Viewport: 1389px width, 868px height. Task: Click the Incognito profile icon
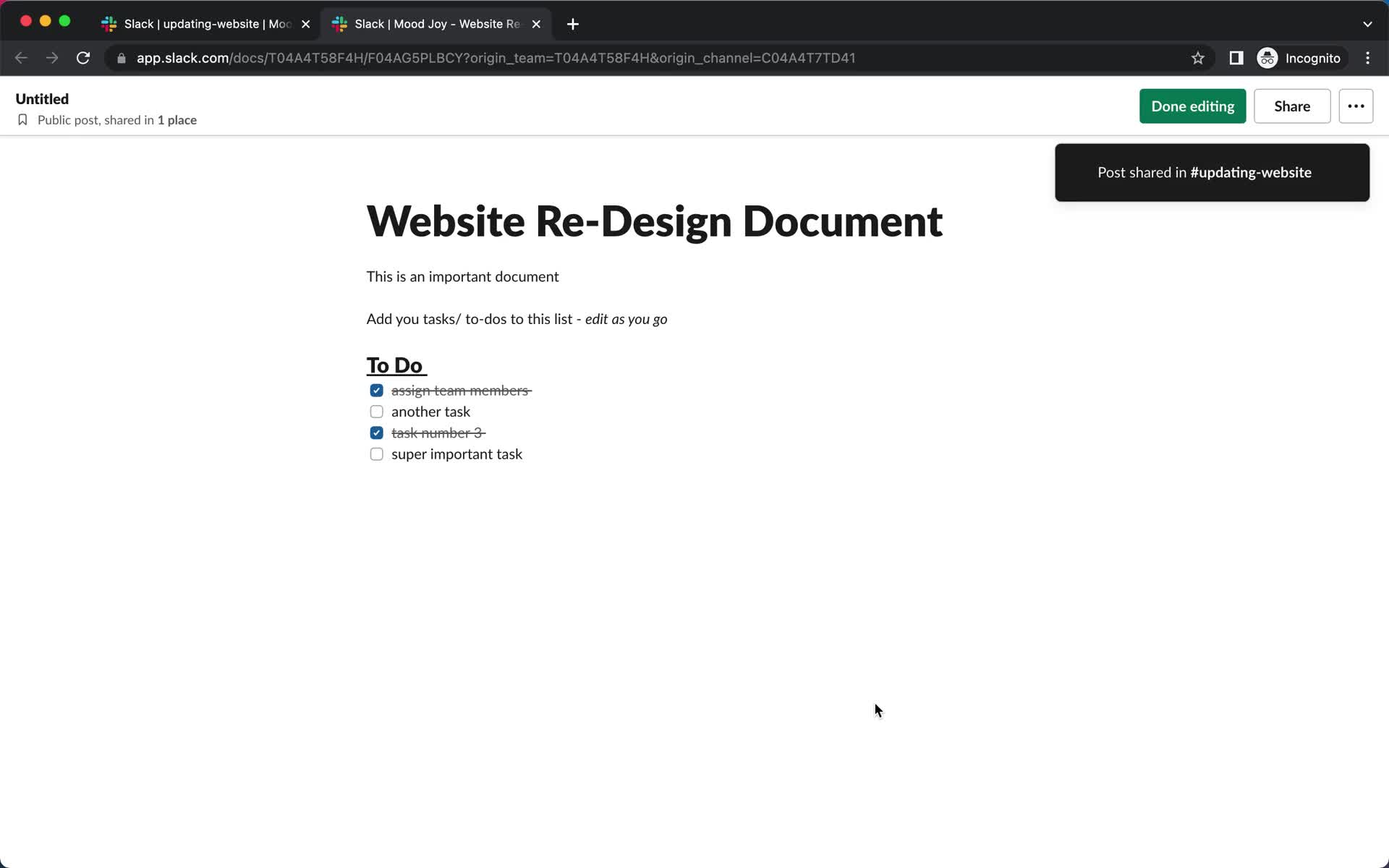pos(1269,57)
